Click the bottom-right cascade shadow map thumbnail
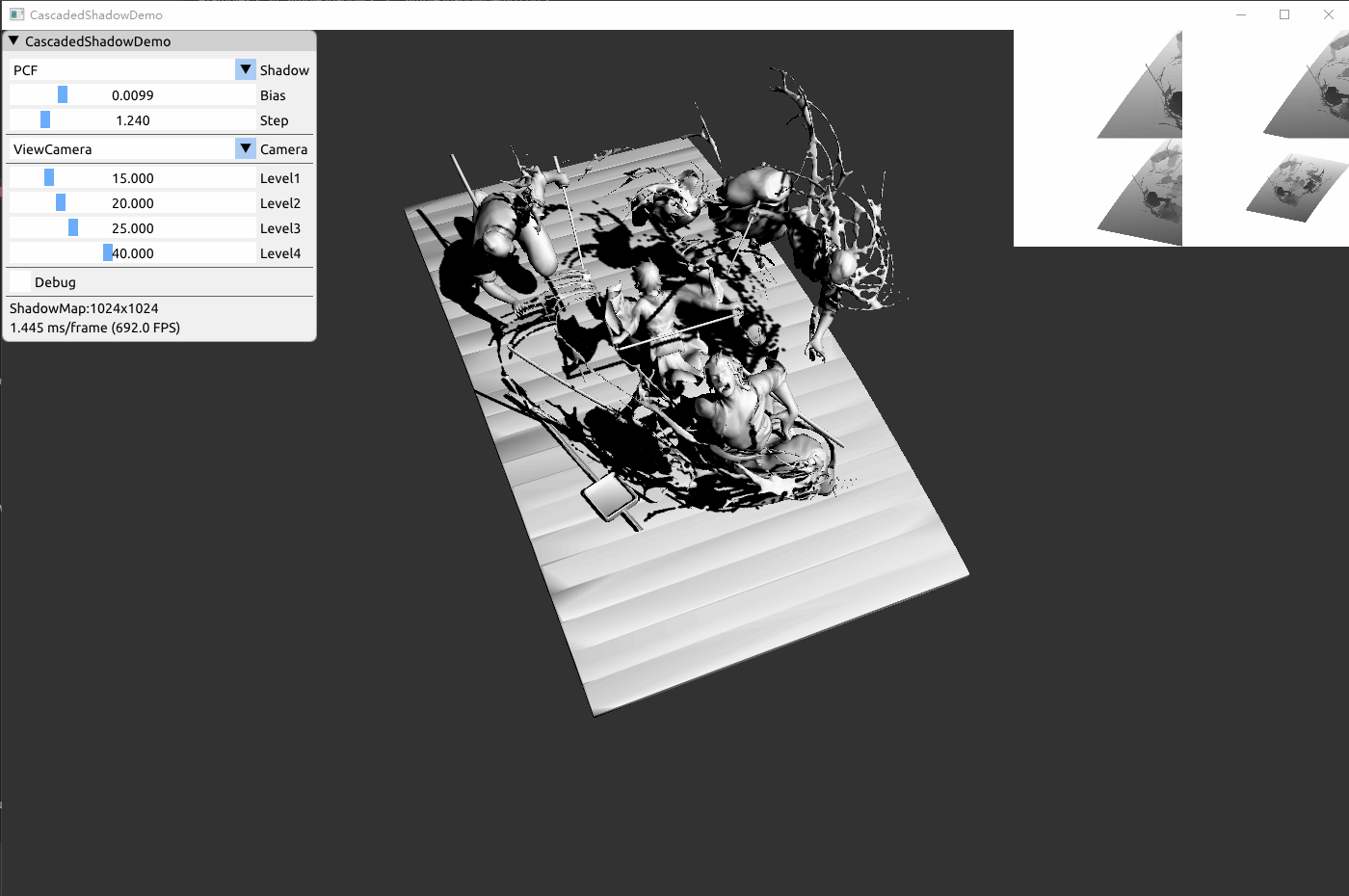The width and height of the screenshot is (1349, 896). (1266, 192)
